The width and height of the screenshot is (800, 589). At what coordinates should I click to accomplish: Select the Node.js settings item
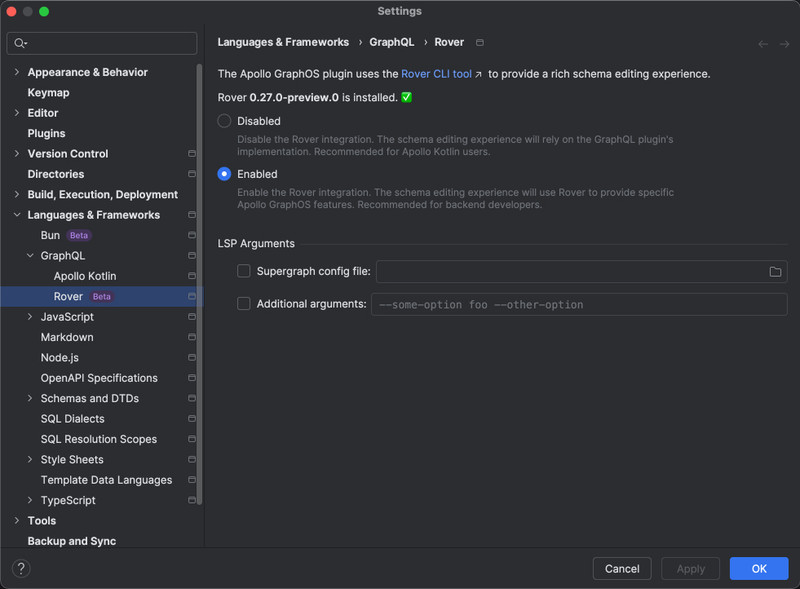coord(60,358)
